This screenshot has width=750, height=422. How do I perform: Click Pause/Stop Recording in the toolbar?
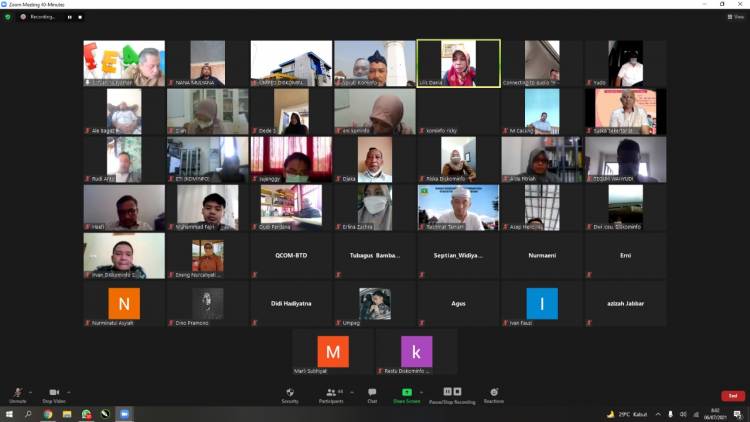coord(452,393)
